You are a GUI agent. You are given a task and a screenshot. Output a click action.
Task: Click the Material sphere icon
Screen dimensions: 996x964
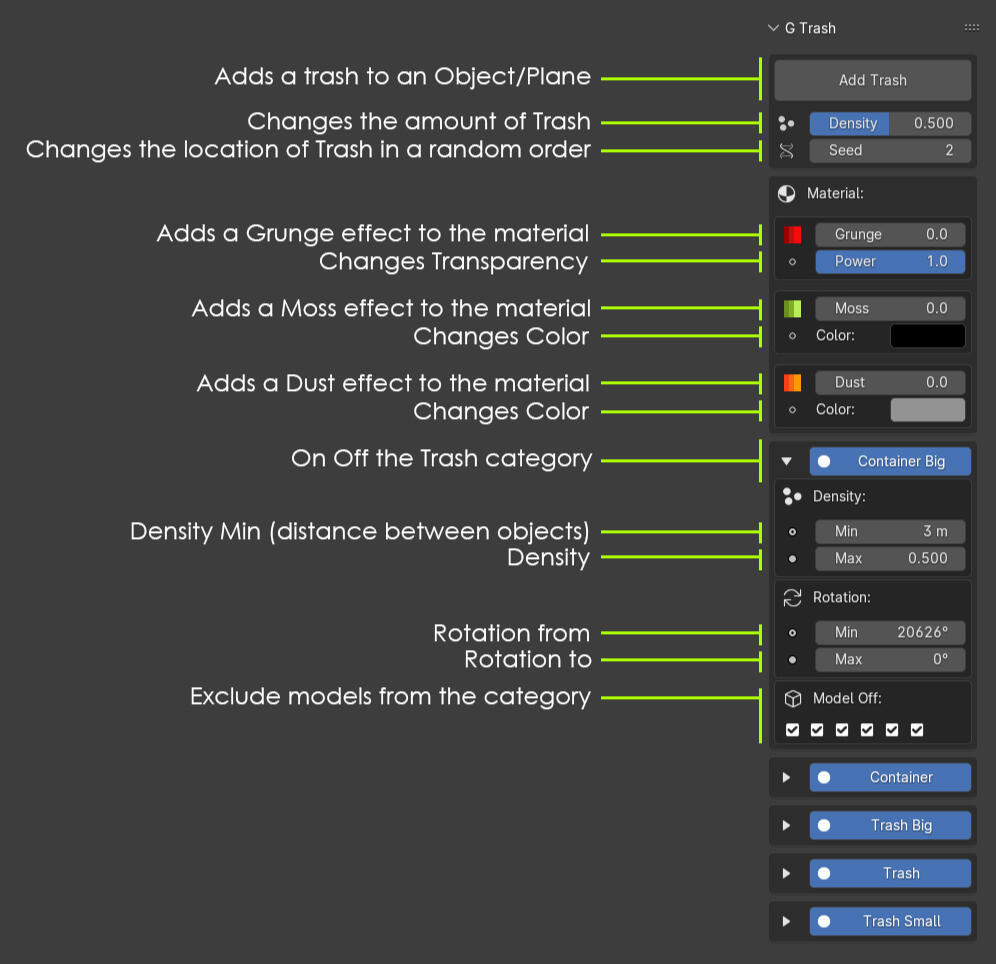[787, 193]
